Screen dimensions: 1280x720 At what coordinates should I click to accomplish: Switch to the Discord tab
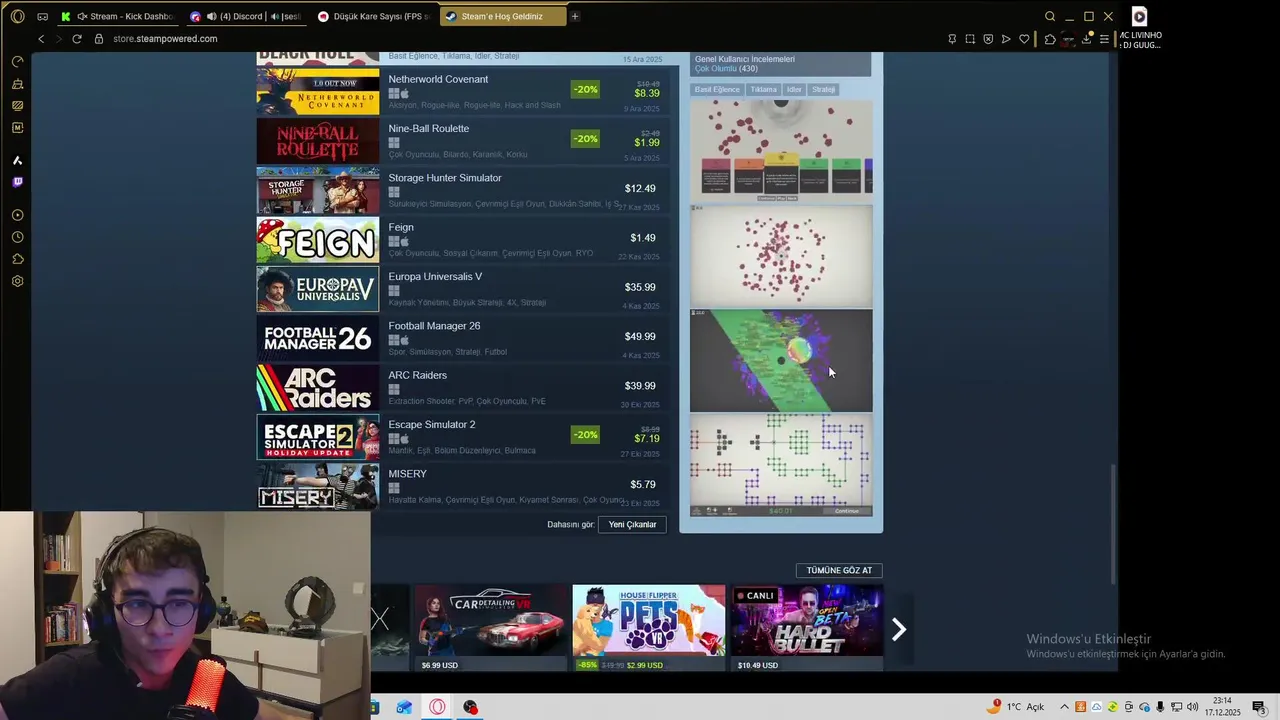245,16
